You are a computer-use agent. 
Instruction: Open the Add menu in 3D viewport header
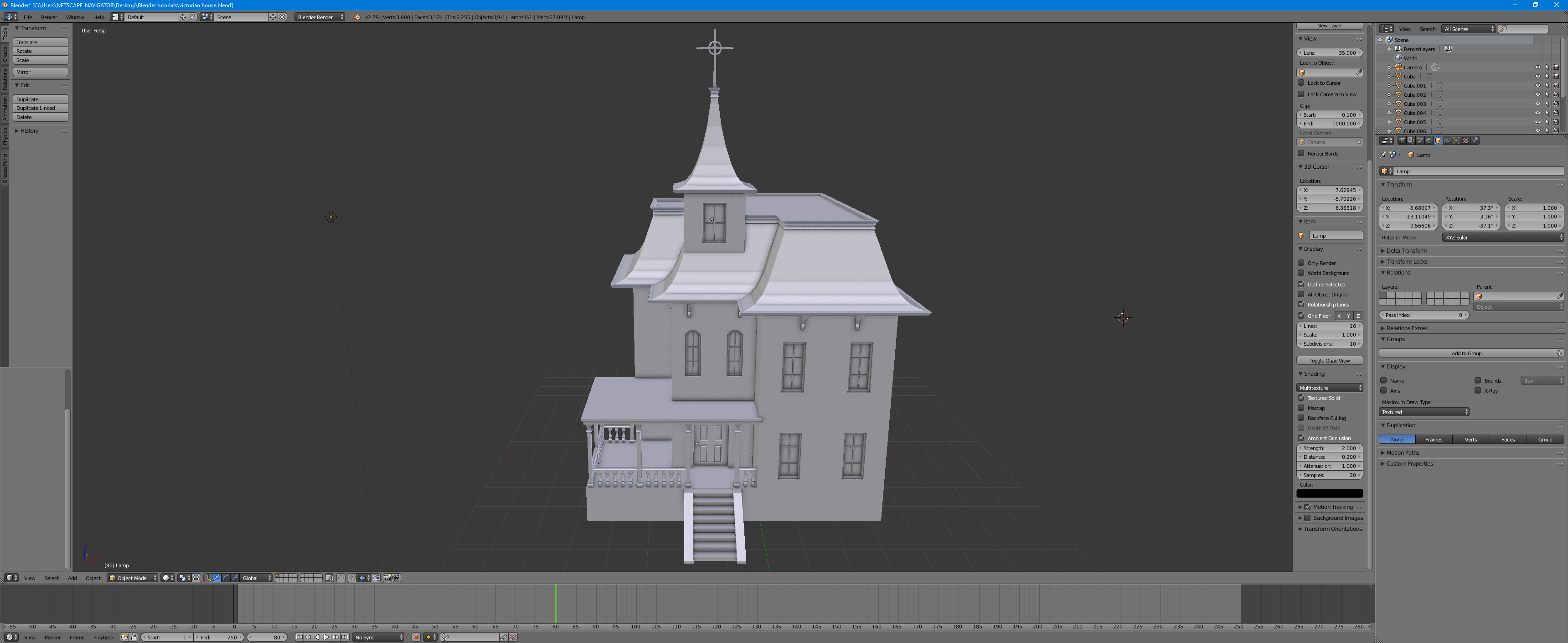[72, 578]
